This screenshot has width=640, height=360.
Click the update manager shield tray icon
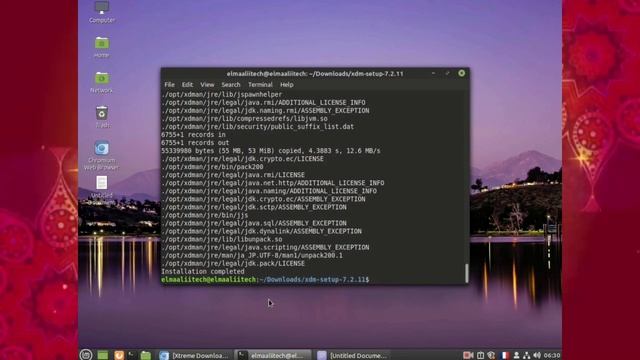click(x=491, y=356)
